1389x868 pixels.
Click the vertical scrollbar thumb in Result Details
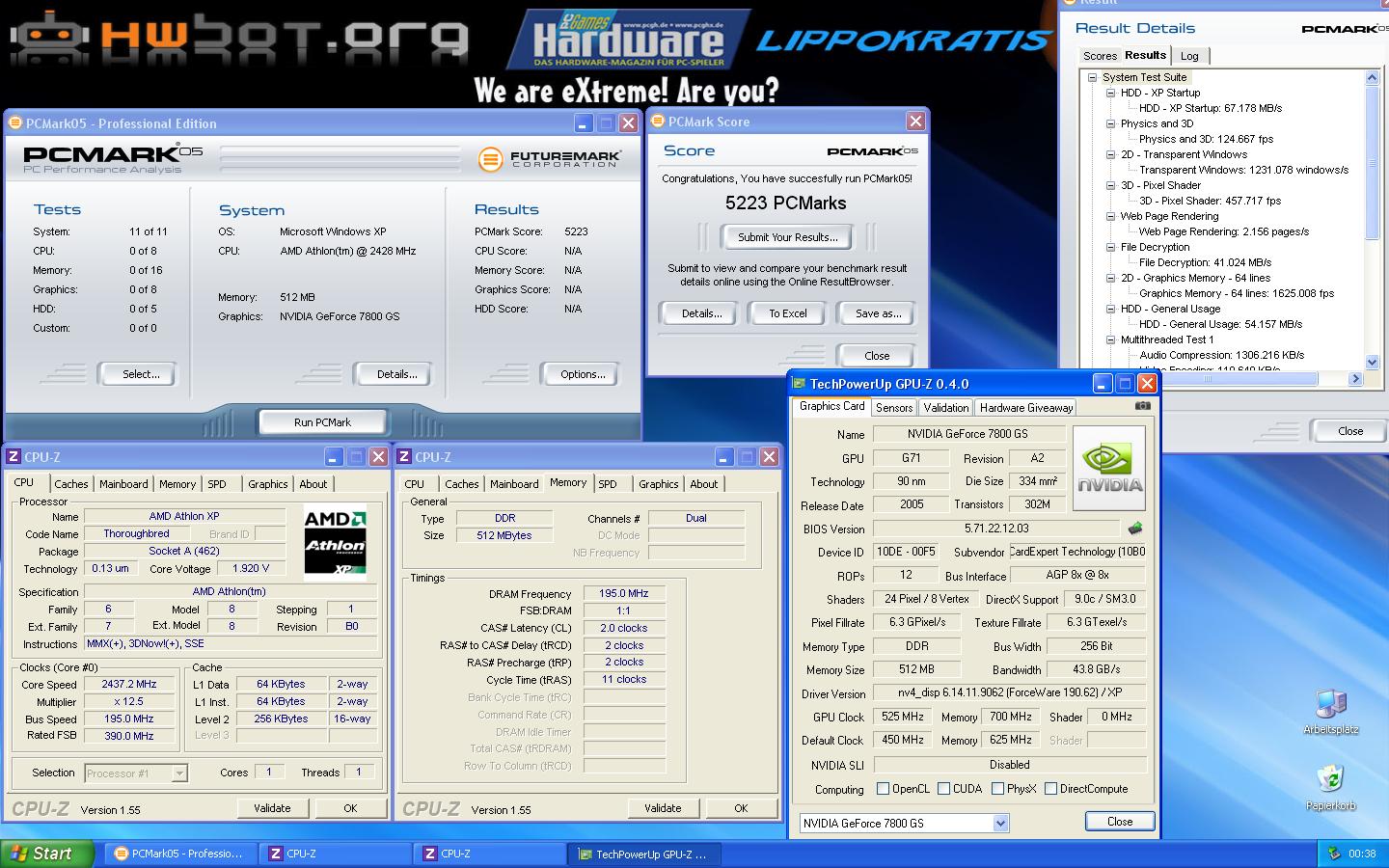(x=1374, y=162)
